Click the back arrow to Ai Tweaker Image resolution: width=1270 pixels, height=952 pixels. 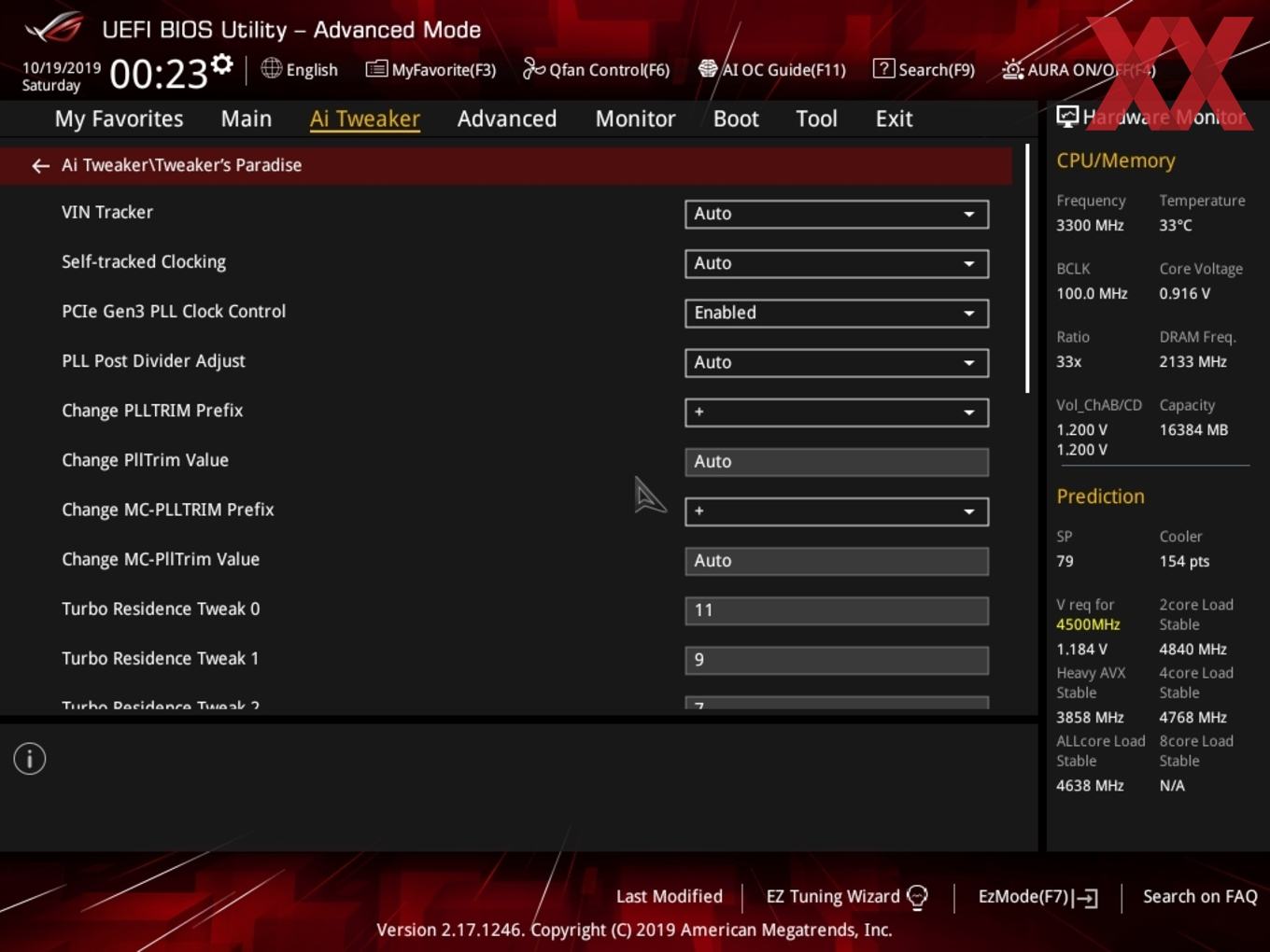tap(40, 165)
